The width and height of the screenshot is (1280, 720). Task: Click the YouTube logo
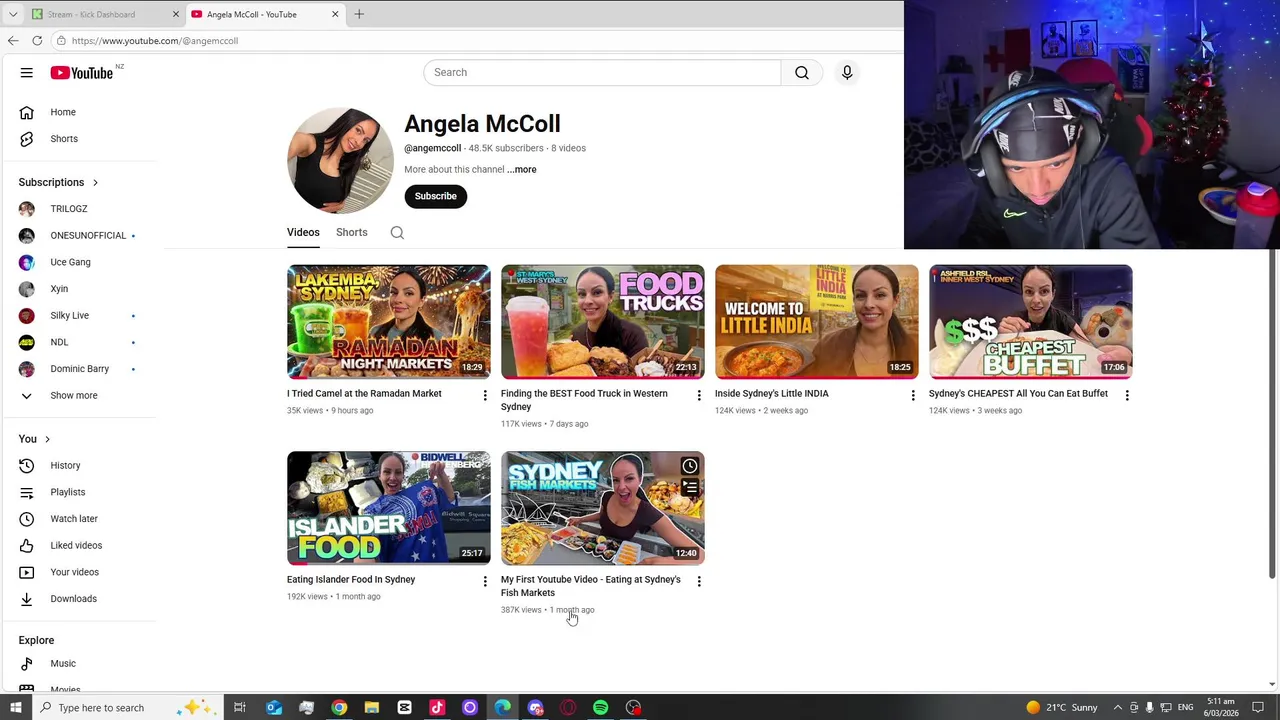pyautogui.click(x=82, y=72)
